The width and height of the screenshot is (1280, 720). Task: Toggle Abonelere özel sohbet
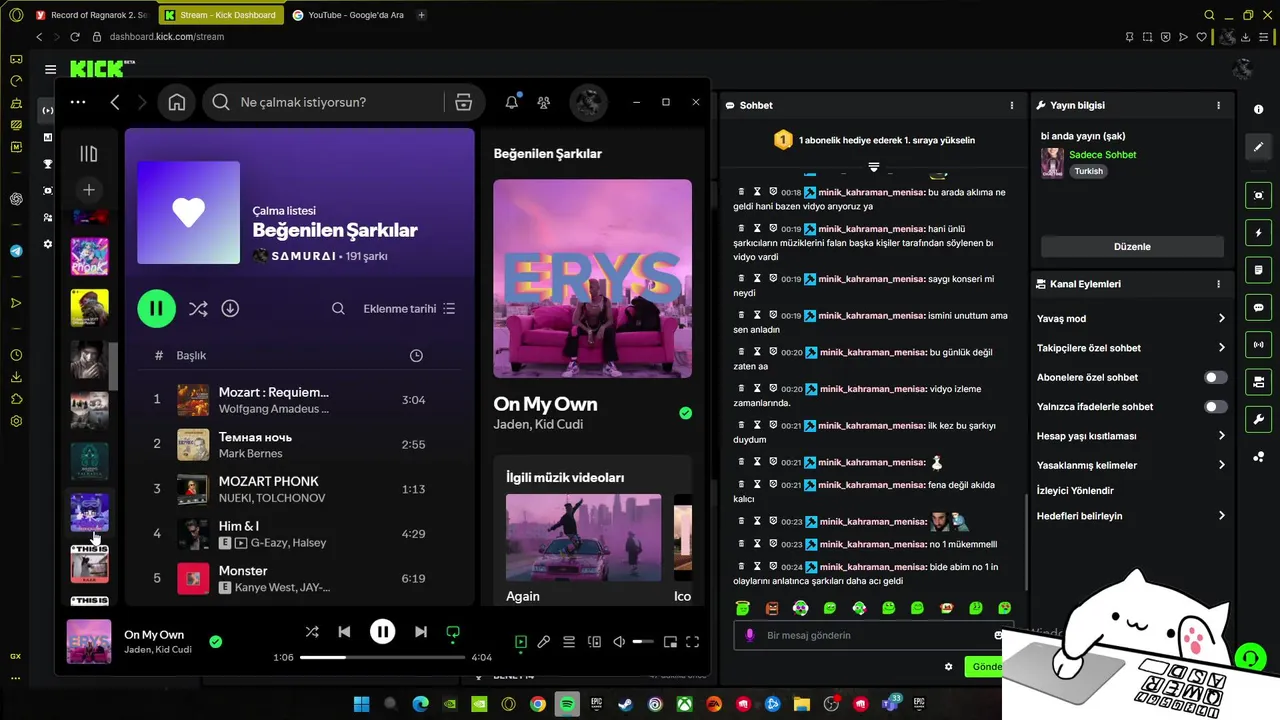[1215, 377]
